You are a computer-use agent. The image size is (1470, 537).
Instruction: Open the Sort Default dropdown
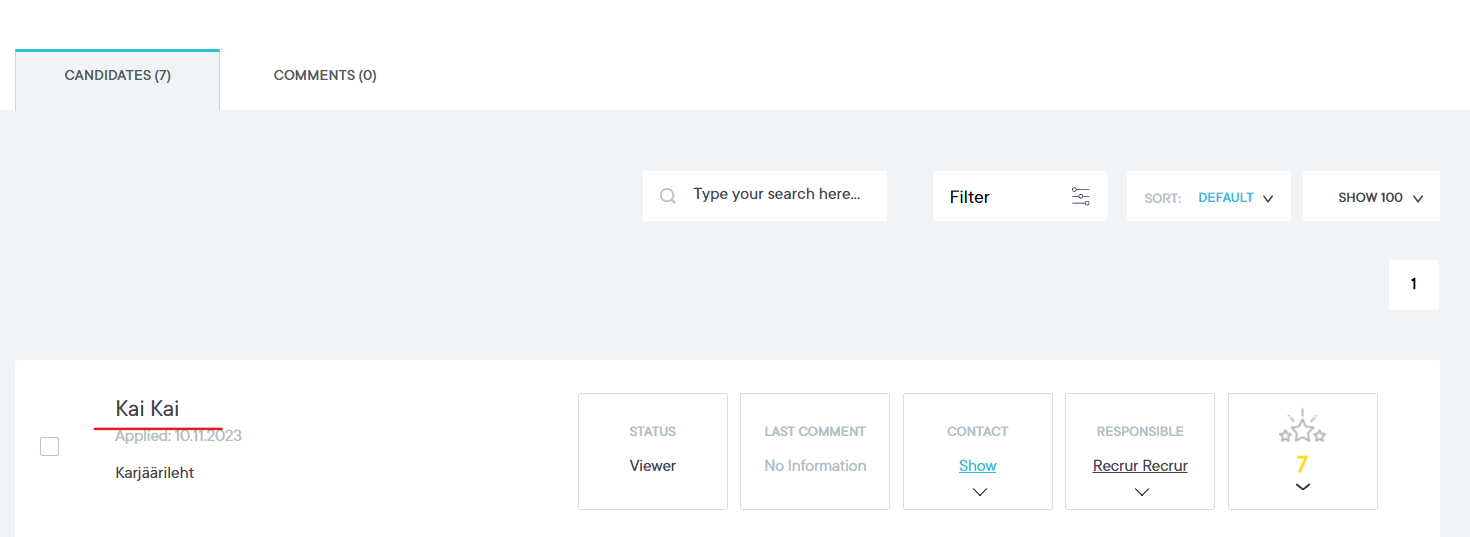[1234, 198]
